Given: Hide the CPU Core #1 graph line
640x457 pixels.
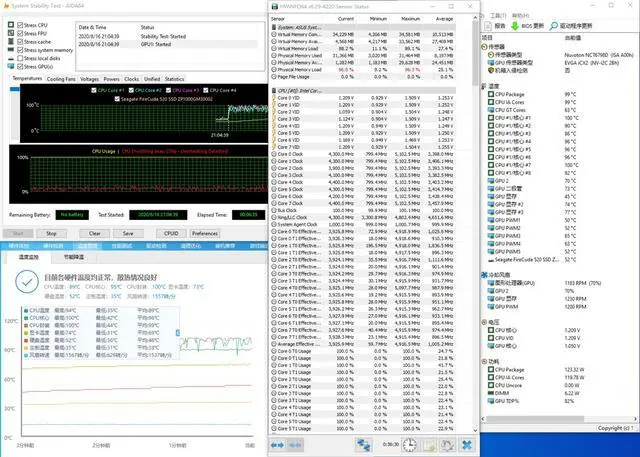Looking at the screenshot, I should coord(94,90).
